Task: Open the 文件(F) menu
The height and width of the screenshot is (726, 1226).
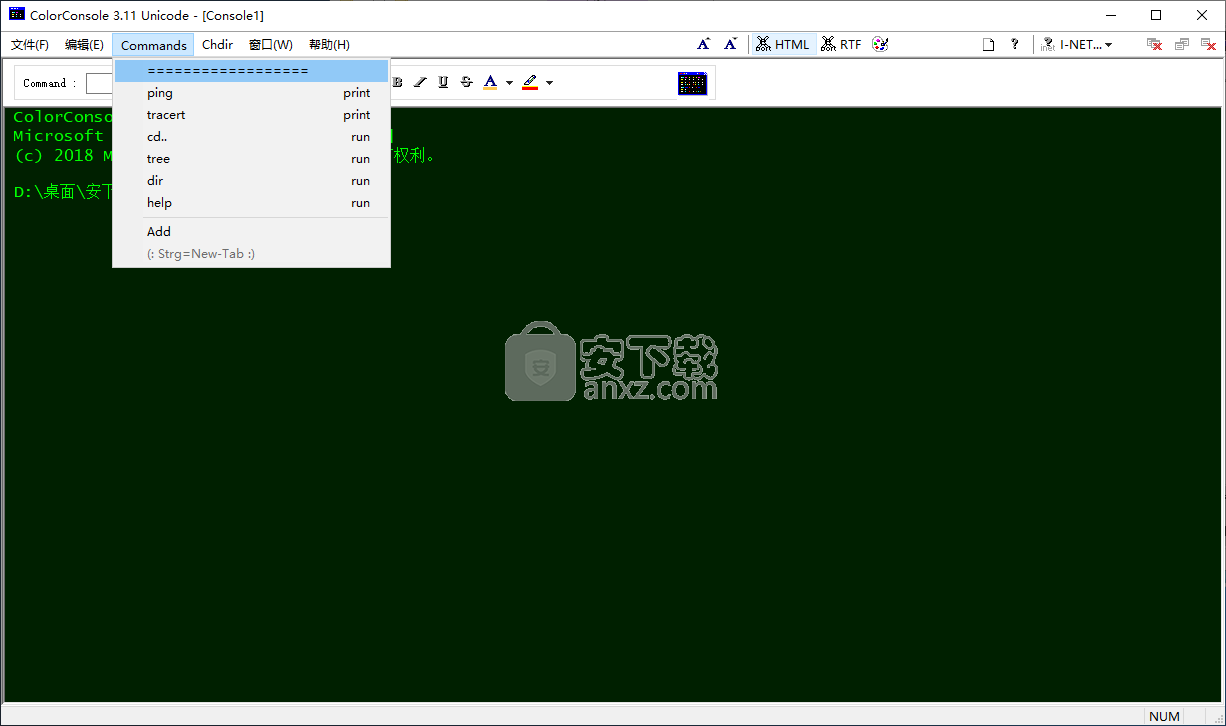Action: (x=30, y=45)
